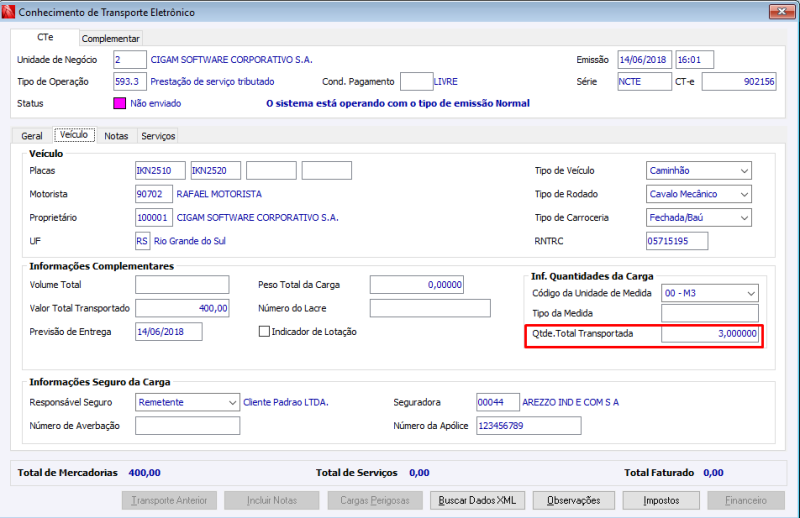This screenshot has width=800, height=518.
Task: Click the fourth empty Placas field
Action: (x=327, y=170)
